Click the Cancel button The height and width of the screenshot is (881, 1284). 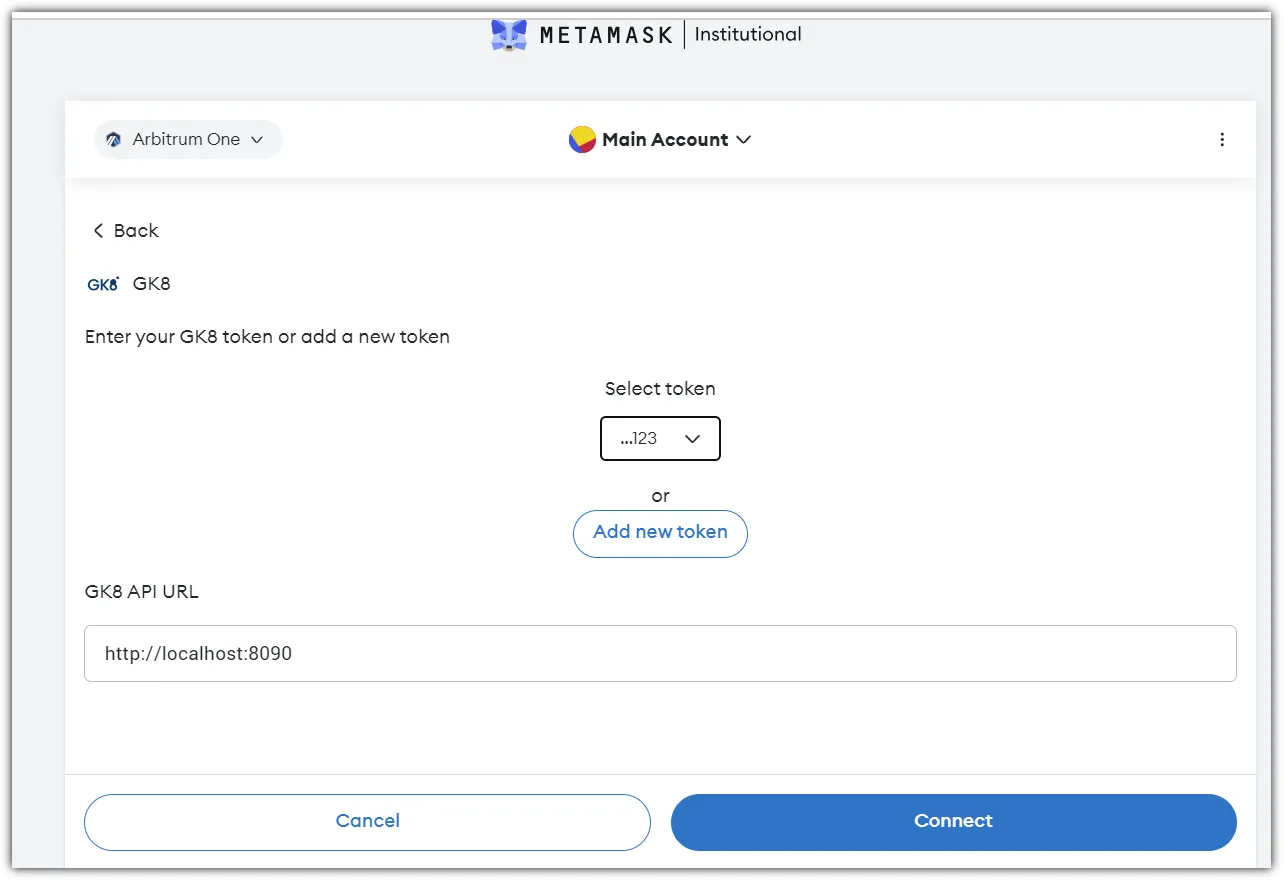(x=367, y=822)
